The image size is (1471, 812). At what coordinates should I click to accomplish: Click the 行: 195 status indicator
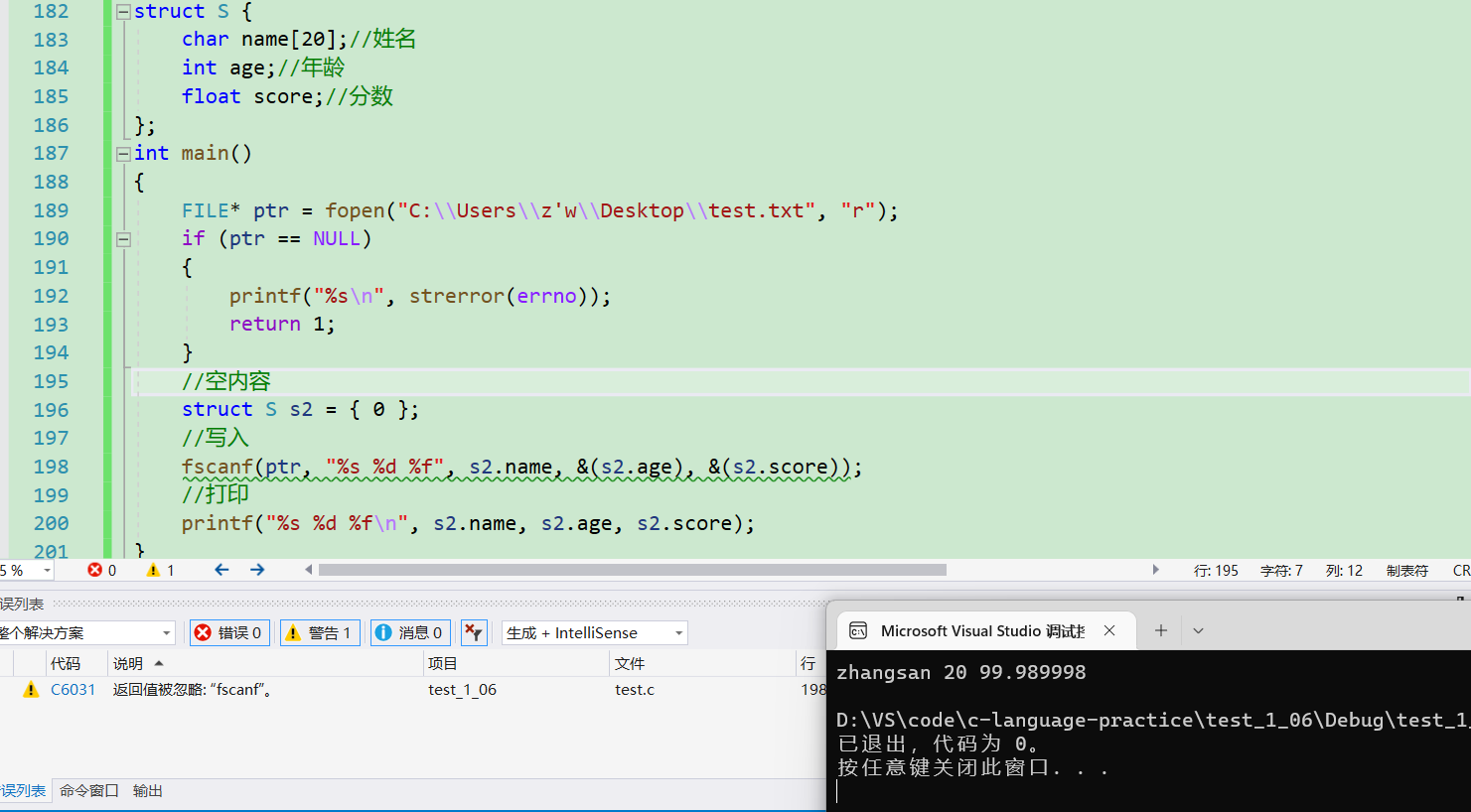[x=1216, y=571]
